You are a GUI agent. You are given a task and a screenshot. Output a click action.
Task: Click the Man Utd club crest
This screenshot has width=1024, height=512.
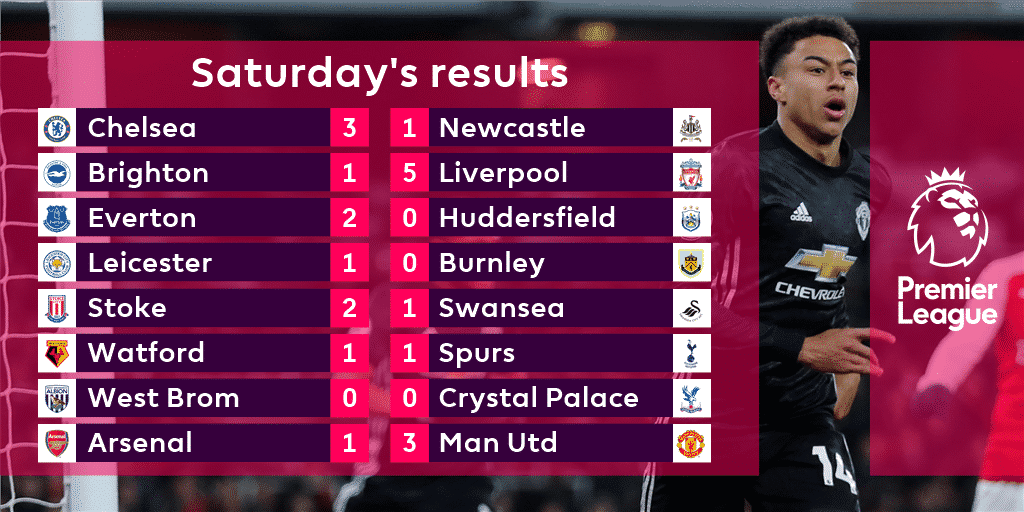click(691, 443)
